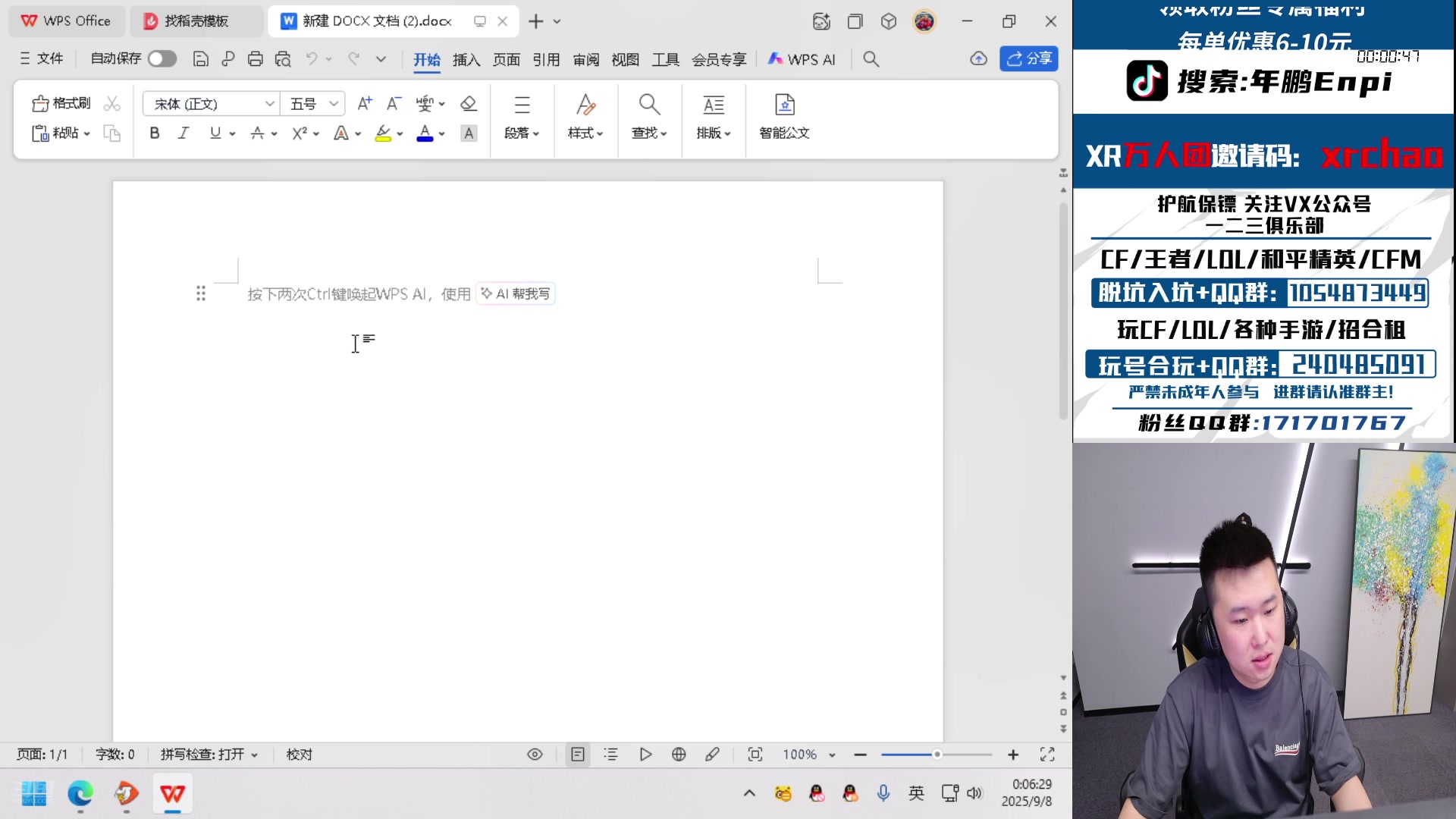Viewport: 1456px width, 819px height.
Task: Click the Redo arrow icon
Action: tap(353, 58)
